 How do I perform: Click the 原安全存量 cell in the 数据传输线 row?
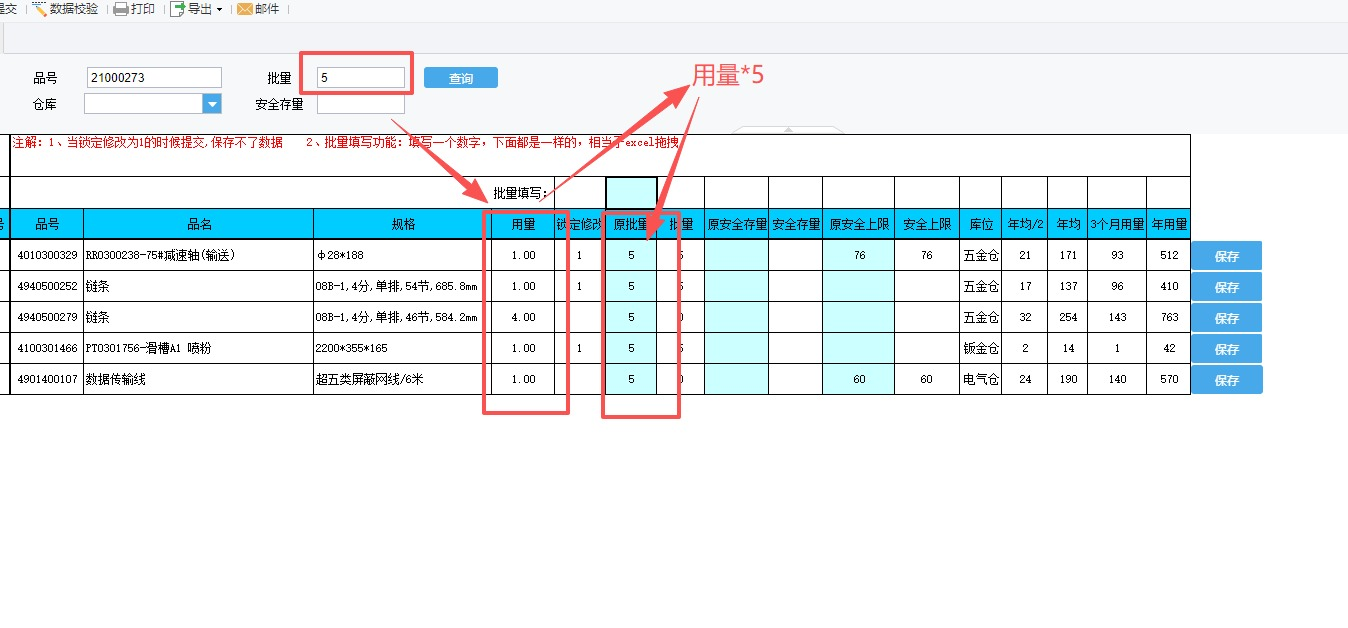[x=736, y=380]
